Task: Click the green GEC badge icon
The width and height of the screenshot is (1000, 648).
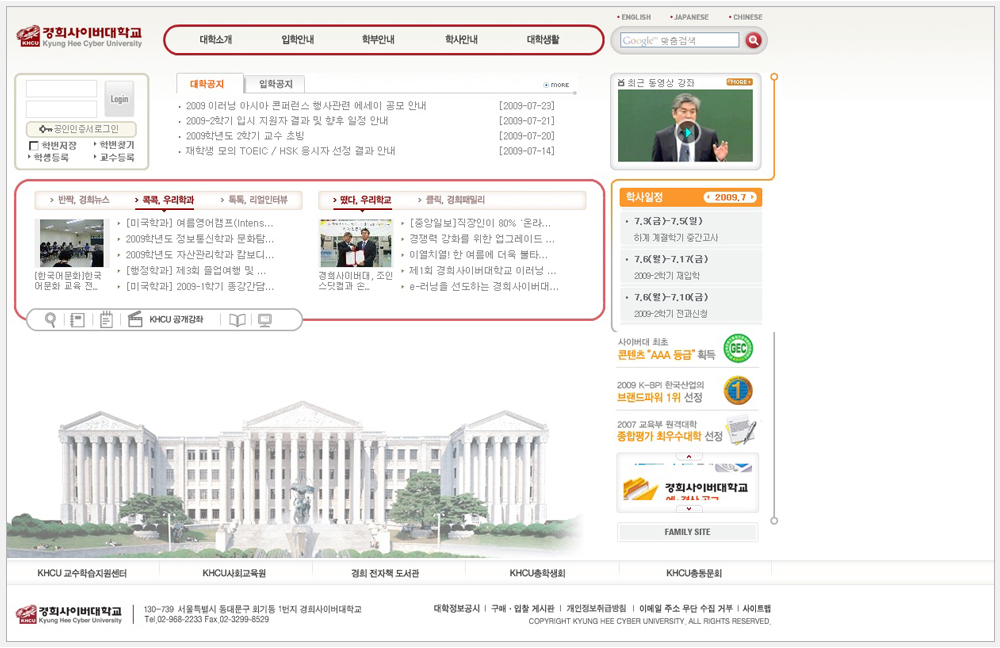Action: (738, 348)
